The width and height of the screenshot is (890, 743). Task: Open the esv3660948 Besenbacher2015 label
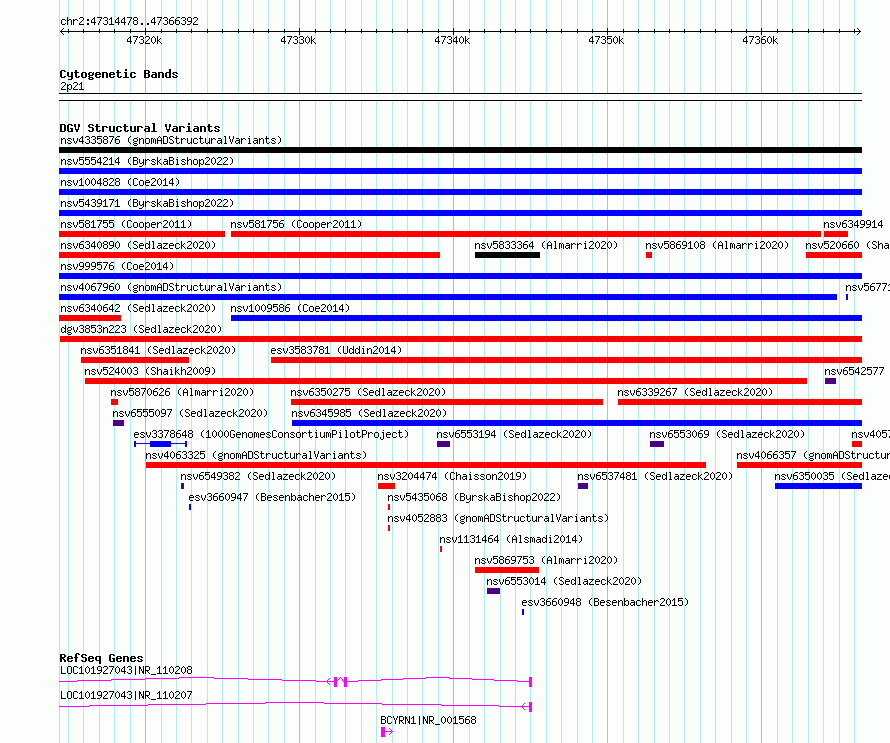[605, 602]
